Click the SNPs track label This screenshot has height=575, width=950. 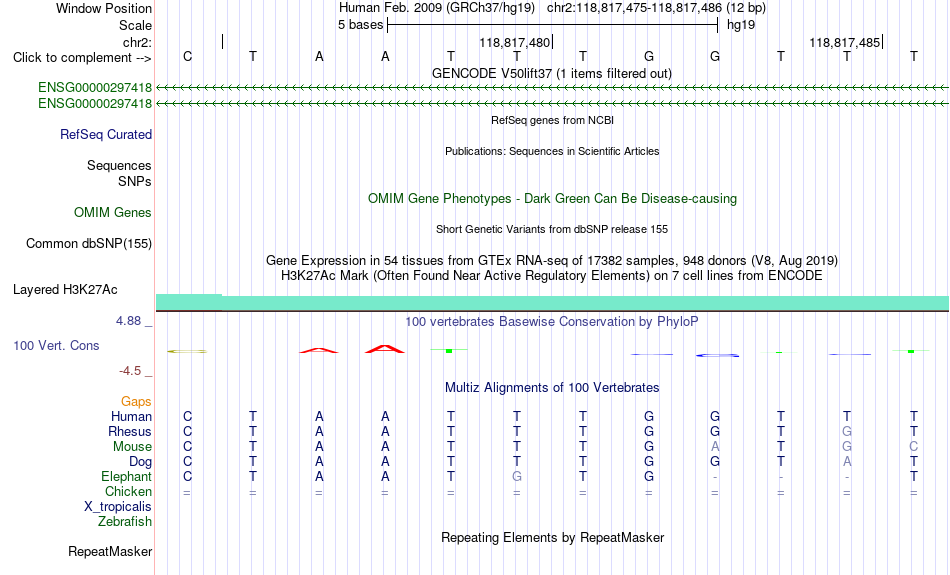135,181
